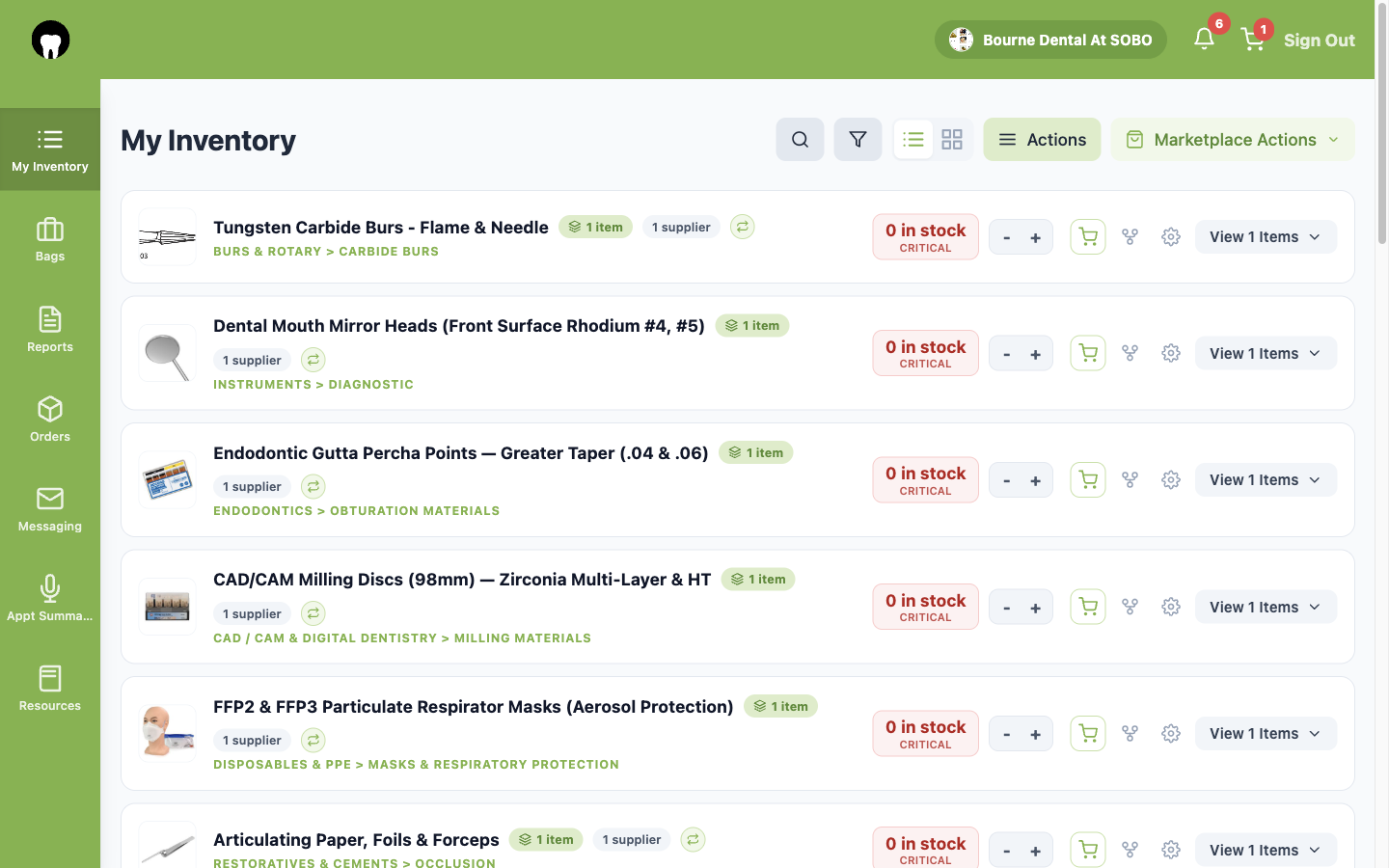This screenshot has width=1389, height=868.
Task: Click the tooth logo icon
Action: [x=50, y=40]
